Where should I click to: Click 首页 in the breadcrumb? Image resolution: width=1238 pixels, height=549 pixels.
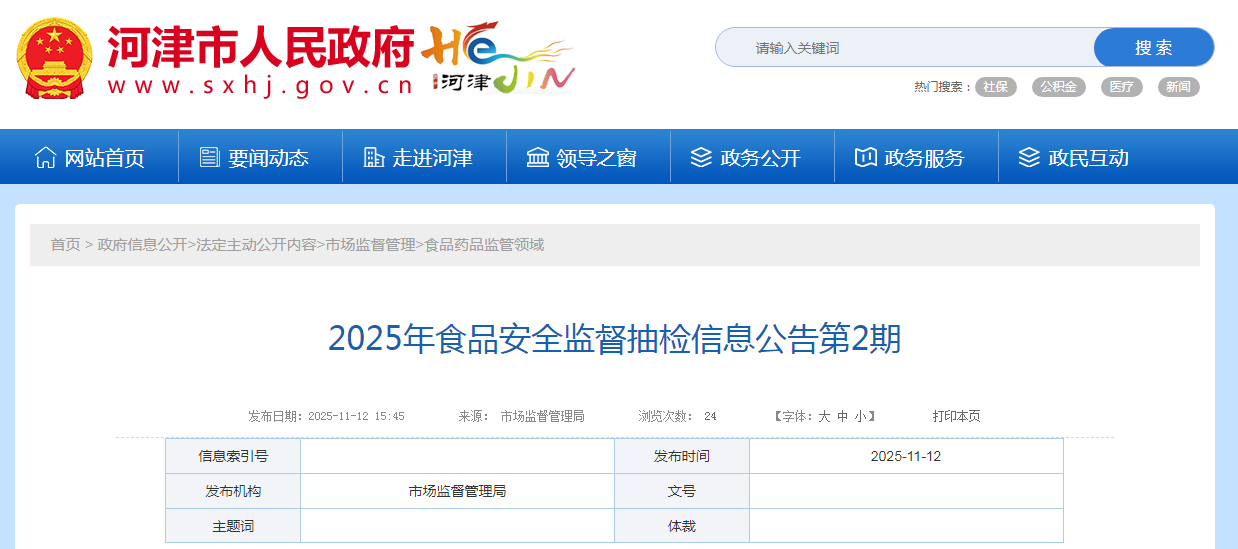click(66, 245)
